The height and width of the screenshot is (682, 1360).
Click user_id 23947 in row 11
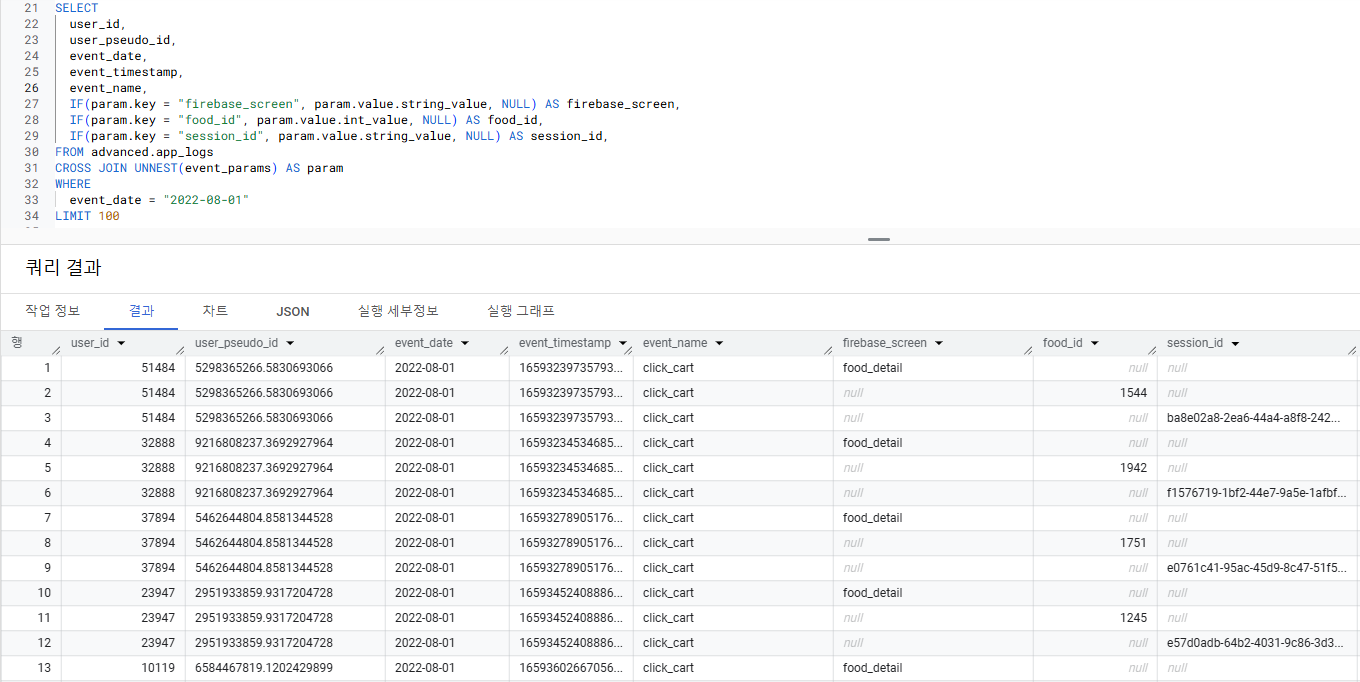click(158, 618)
